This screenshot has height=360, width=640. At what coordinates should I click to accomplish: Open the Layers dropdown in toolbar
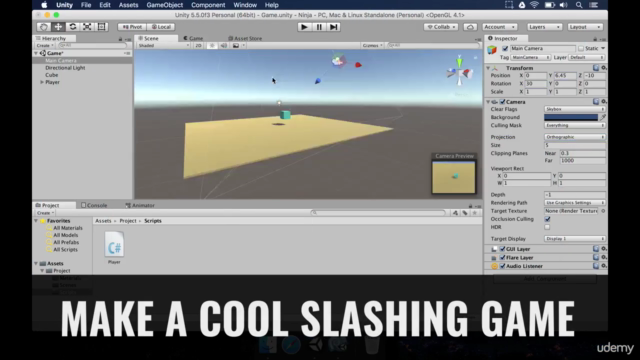pos(544,27)
